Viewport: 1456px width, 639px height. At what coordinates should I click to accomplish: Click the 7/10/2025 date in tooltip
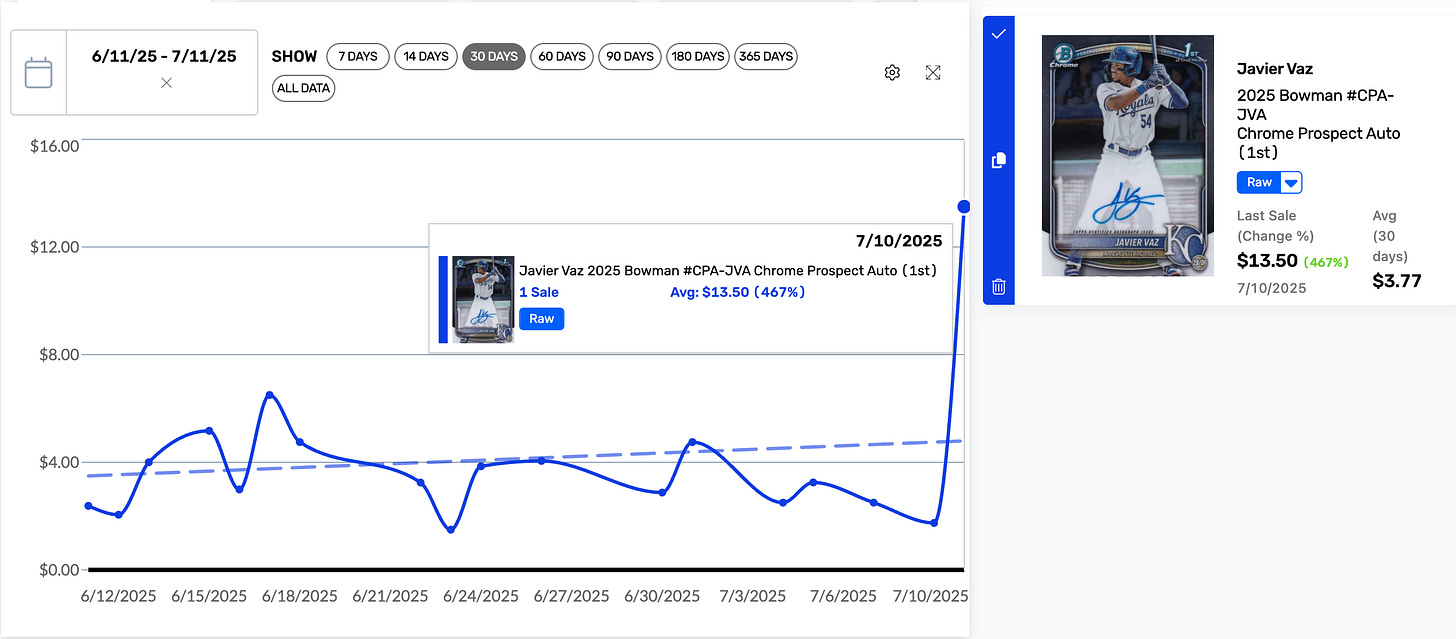pyautogui.click(x=899, y=241)
